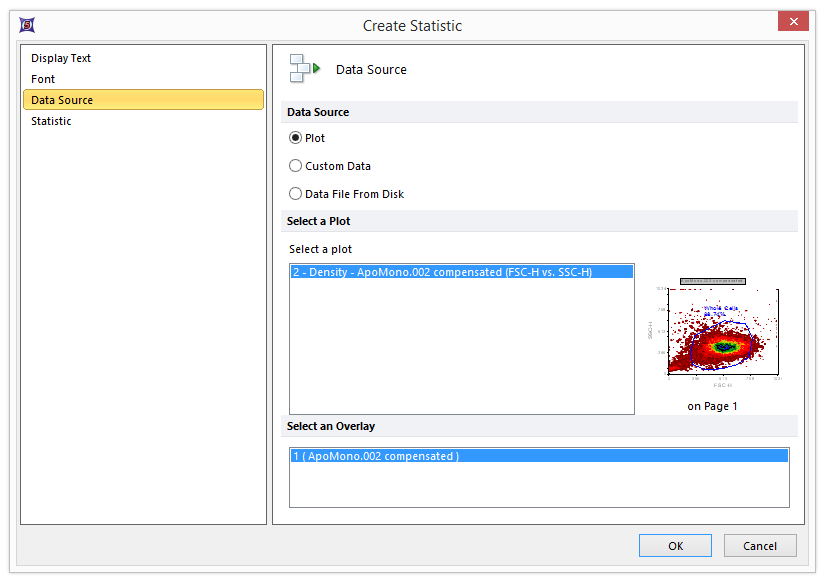This screenshot has height=584, width=827.
Task: Open the Display Text category
Action: [x=61, y=58]
